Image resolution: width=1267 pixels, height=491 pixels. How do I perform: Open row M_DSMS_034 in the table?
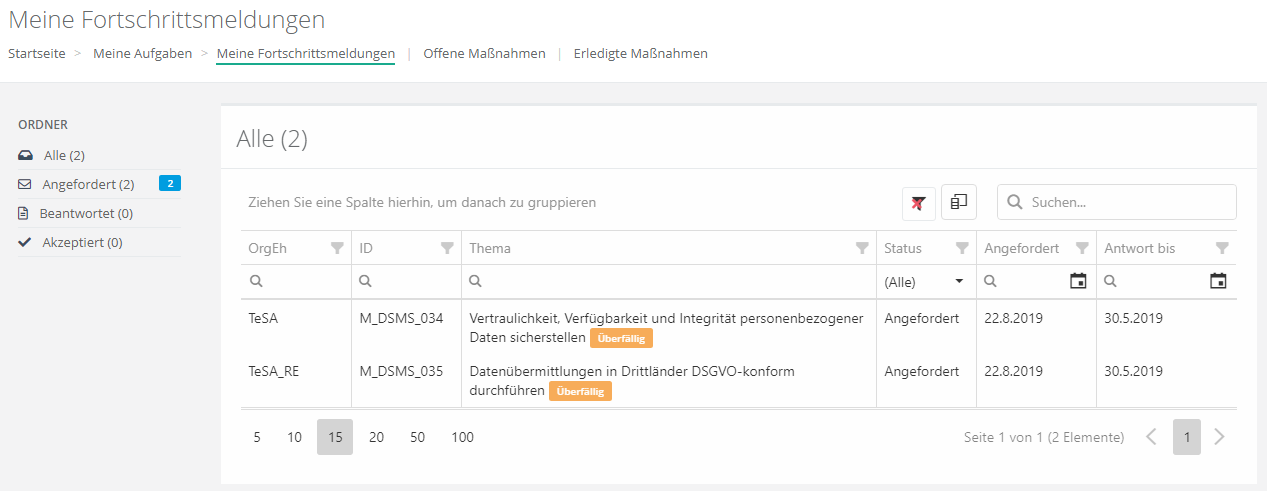(402, 319)
